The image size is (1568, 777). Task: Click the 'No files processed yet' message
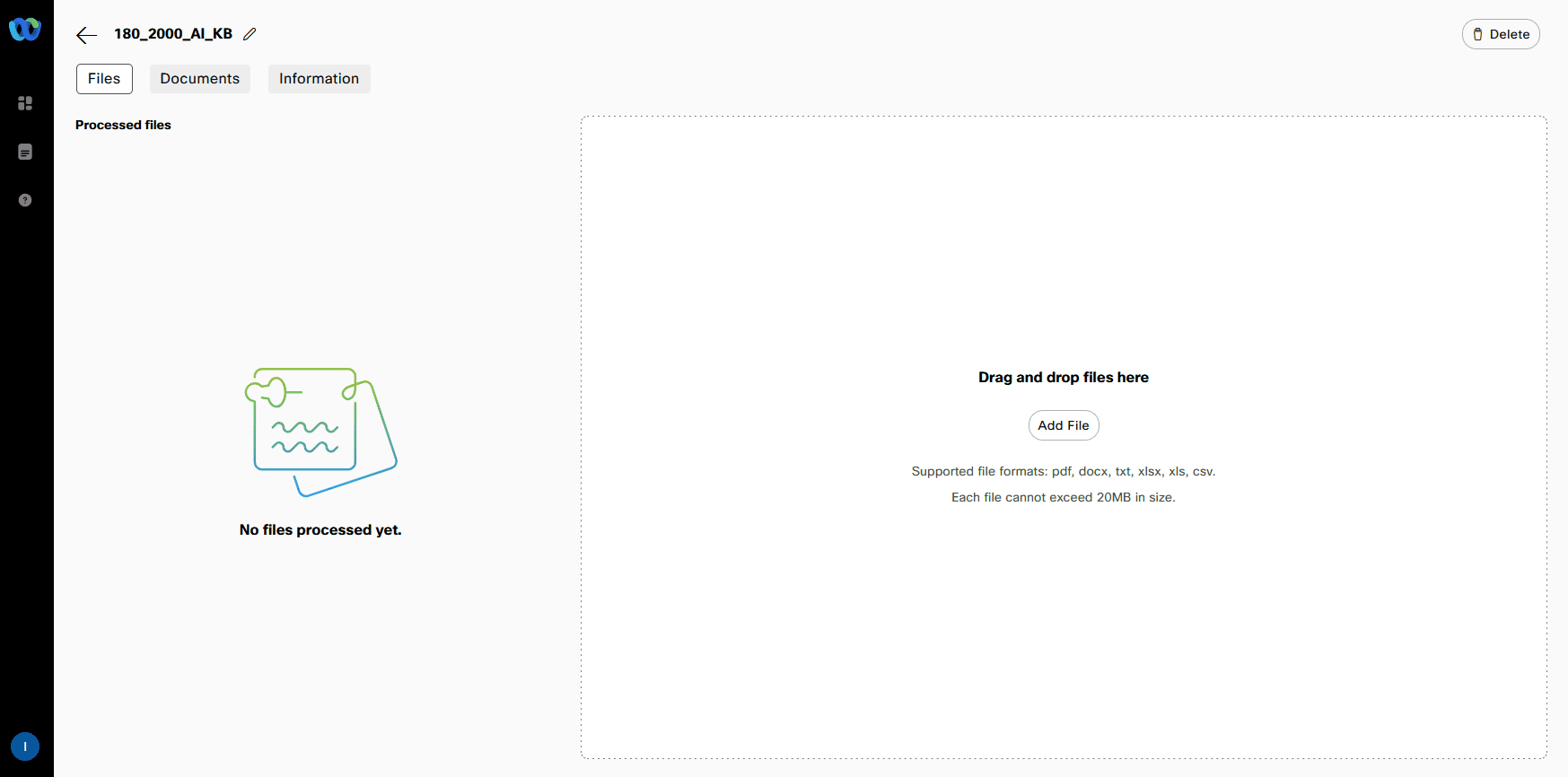320,530
